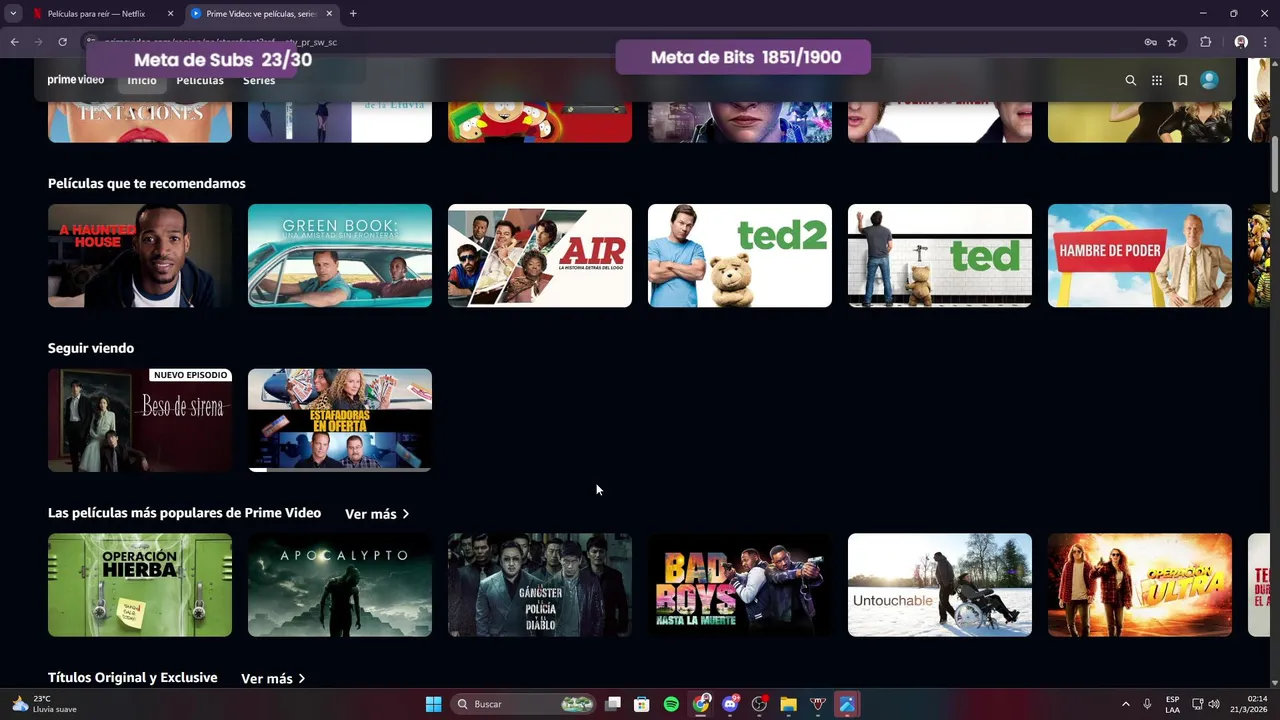The height and width of the screenshot is (720, 1280).
Task: Click the taskbar Buscar search box
Action: 525,704
